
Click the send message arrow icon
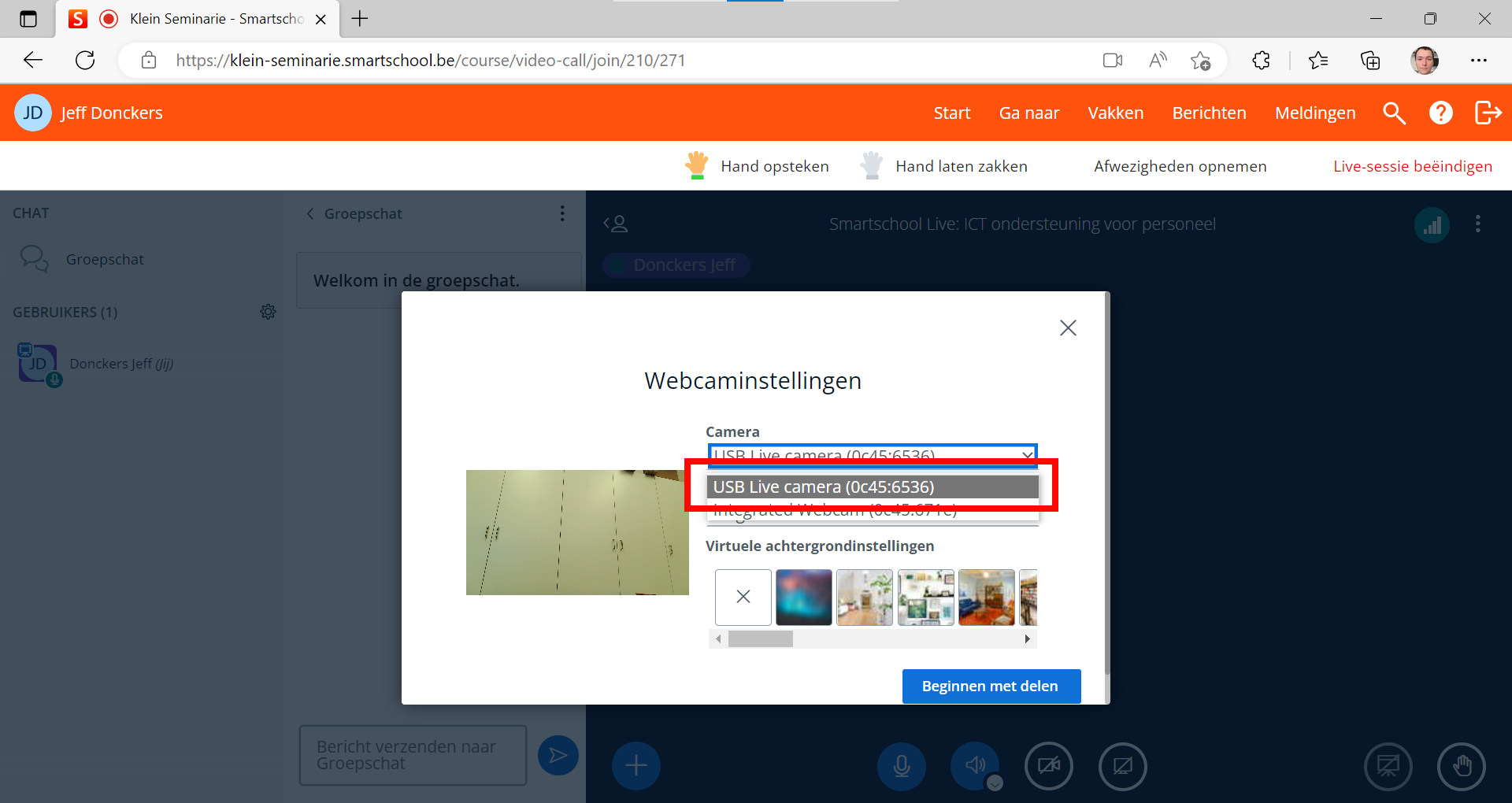558,756
